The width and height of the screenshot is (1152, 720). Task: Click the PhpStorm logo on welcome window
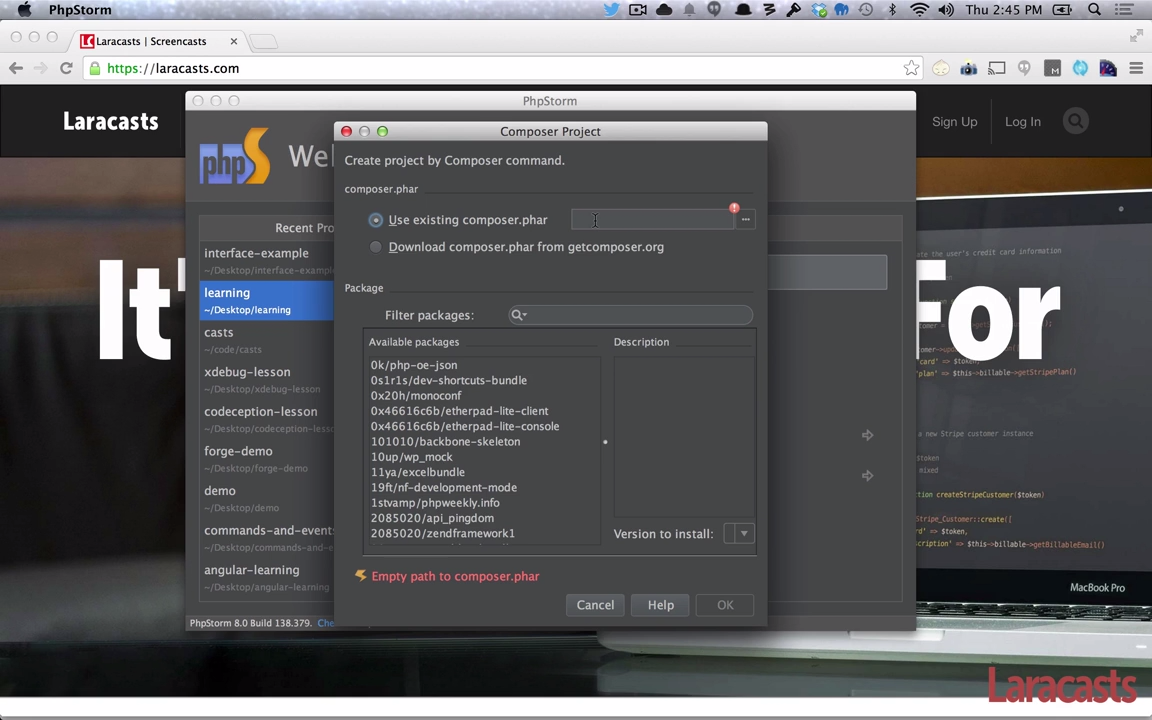pyautogui.click(x=234, y=156)
